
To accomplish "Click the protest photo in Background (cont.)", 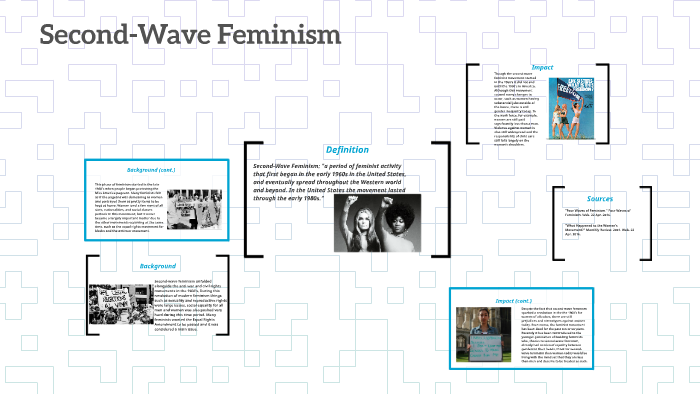I will coord(194,209).
